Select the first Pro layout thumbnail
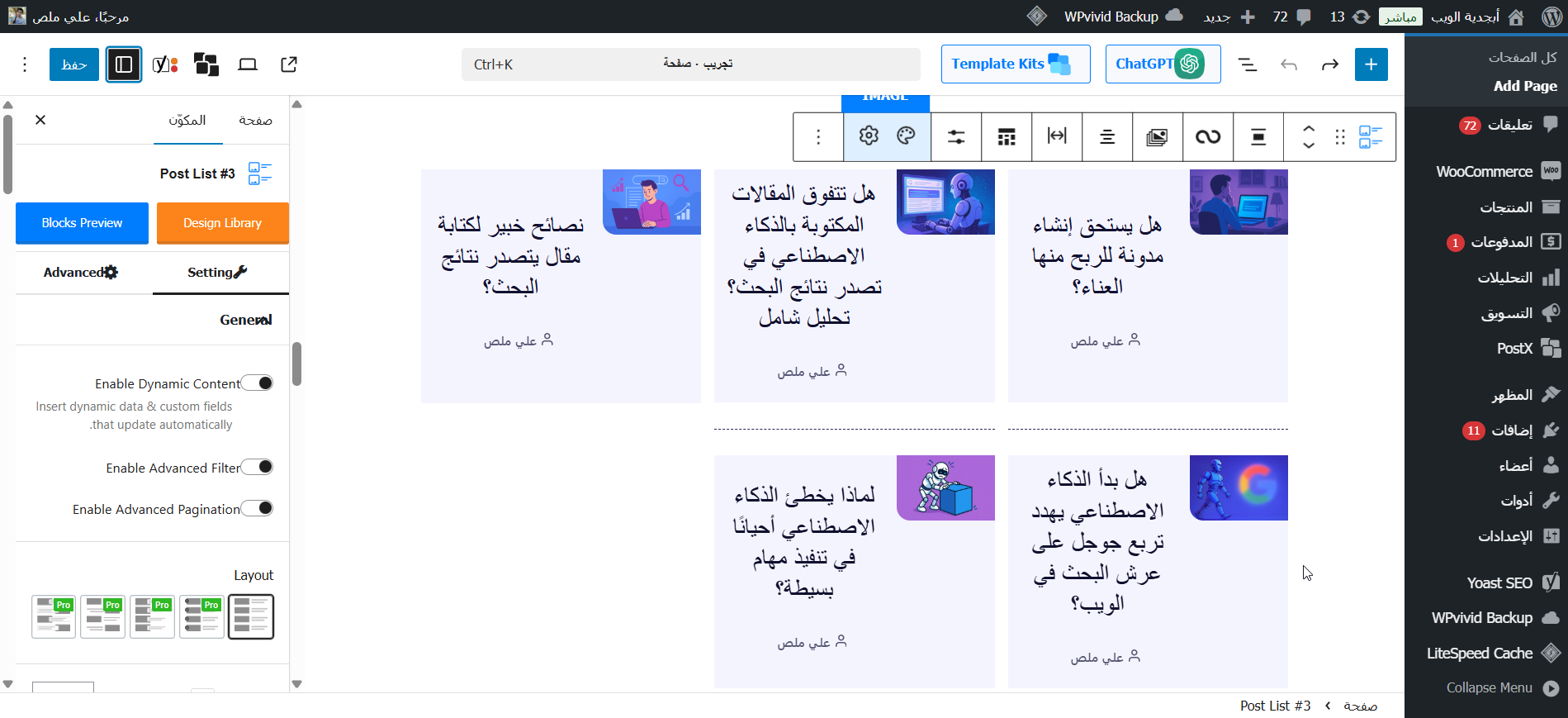The image size is (1568, 718). tap(54, 616)
